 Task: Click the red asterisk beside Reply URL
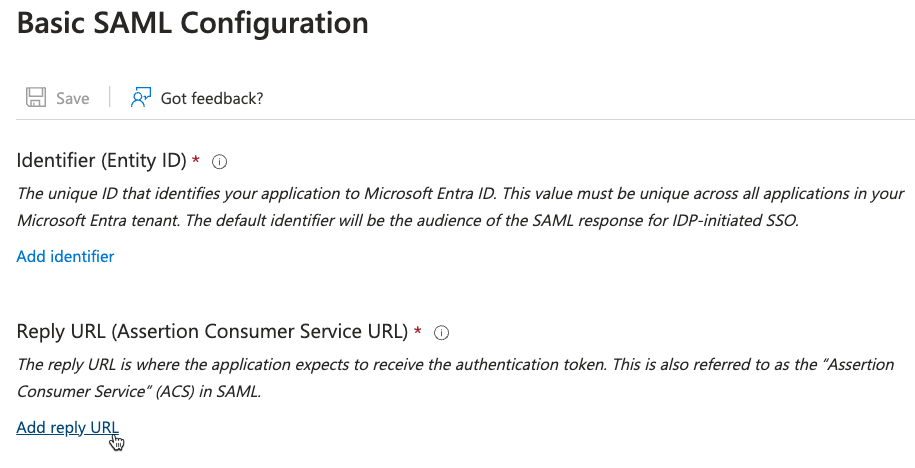[x=417, y=331]
